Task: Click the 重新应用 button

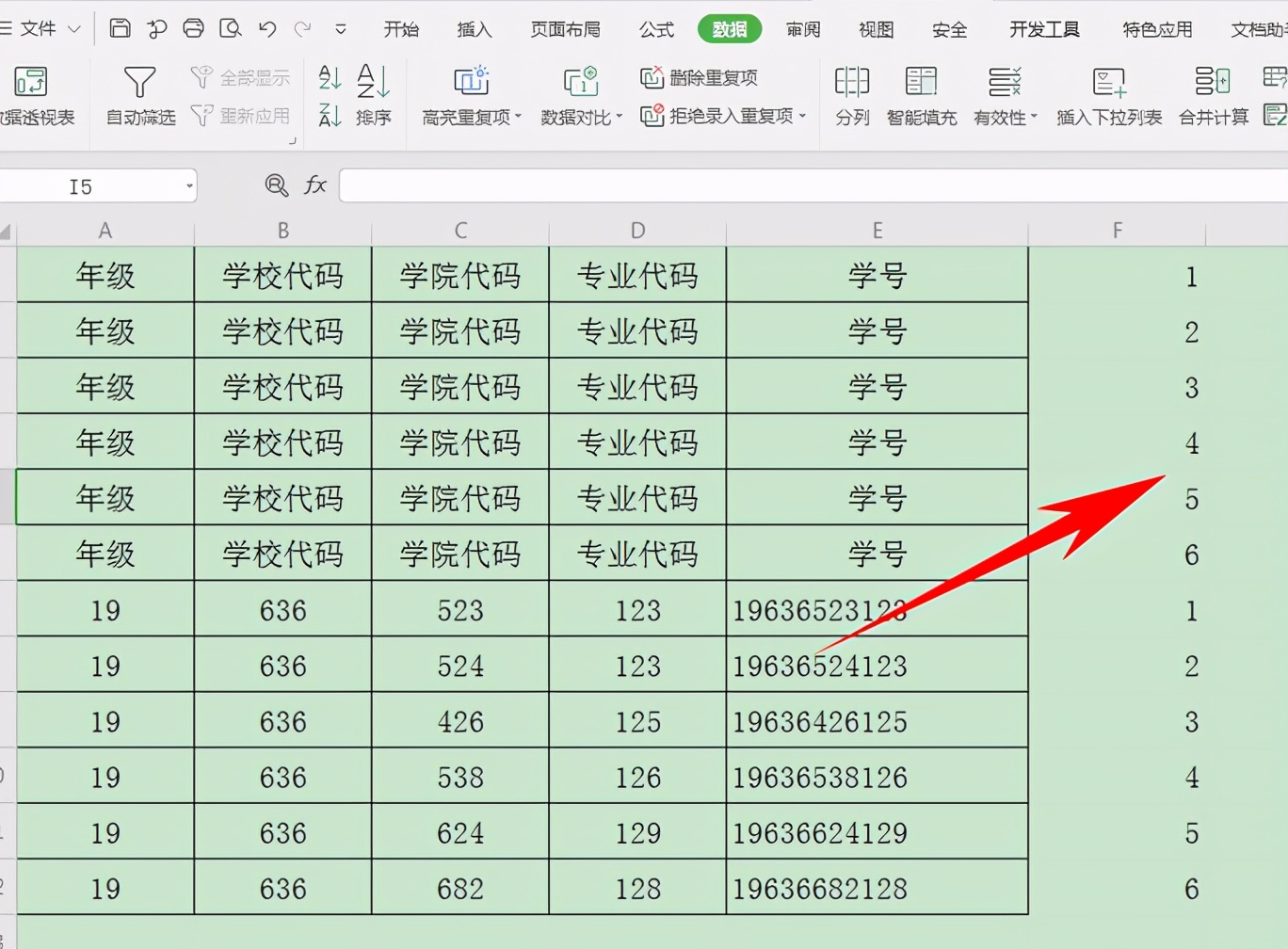Action: (240, 116)
